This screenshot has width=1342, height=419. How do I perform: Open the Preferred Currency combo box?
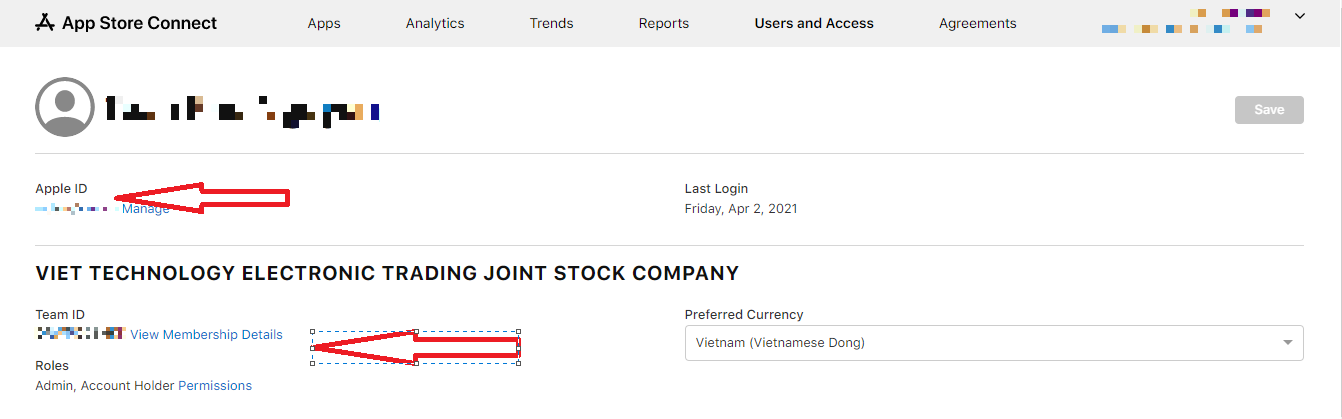pos(994,343)
